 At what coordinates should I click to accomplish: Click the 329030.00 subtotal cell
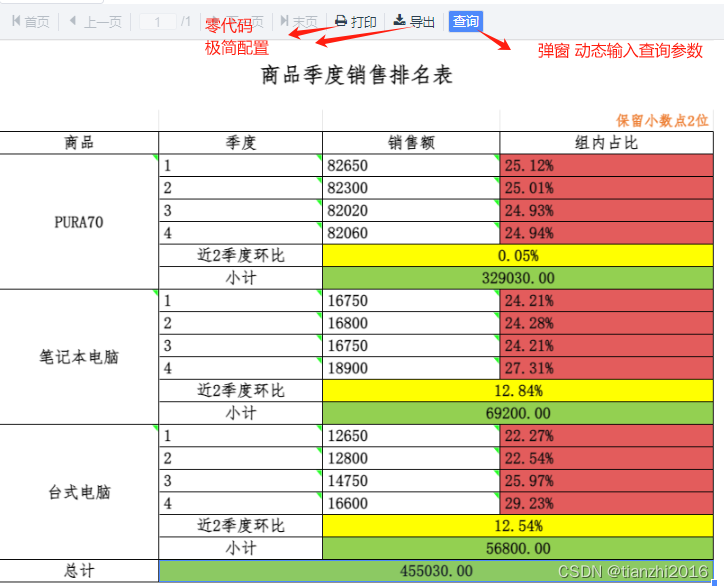point(518,278)
